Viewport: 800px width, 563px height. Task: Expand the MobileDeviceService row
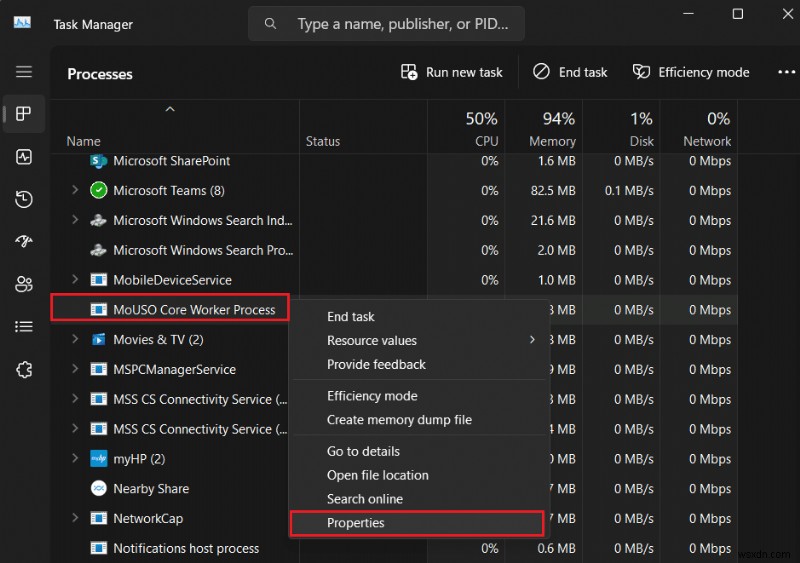pyautogui.click(x=75, y=279)
